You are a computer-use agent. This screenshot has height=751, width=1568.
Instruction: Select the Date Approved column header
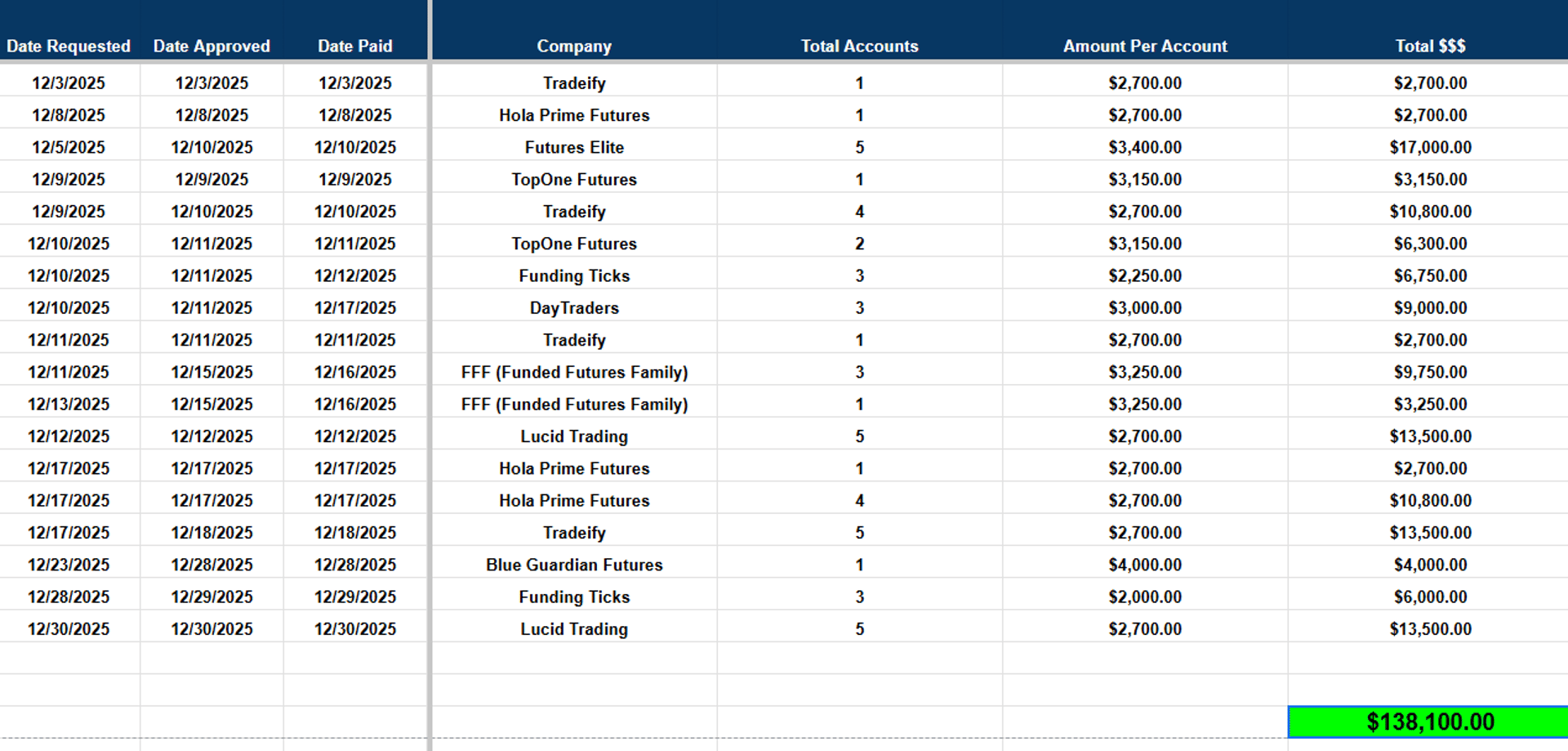tap(212, 46)
